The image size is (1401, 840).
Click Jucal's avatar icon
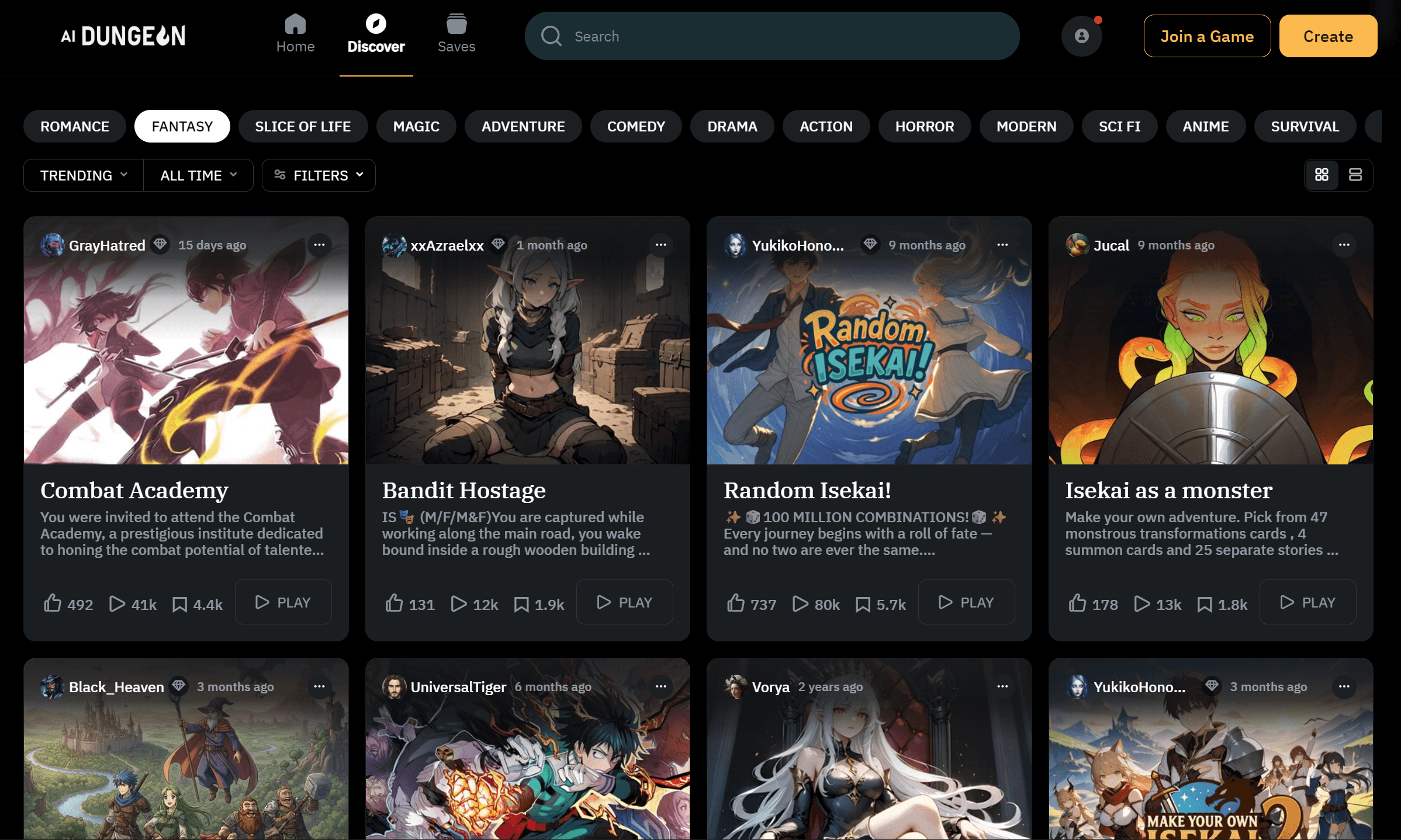[x=1077, y=245]
